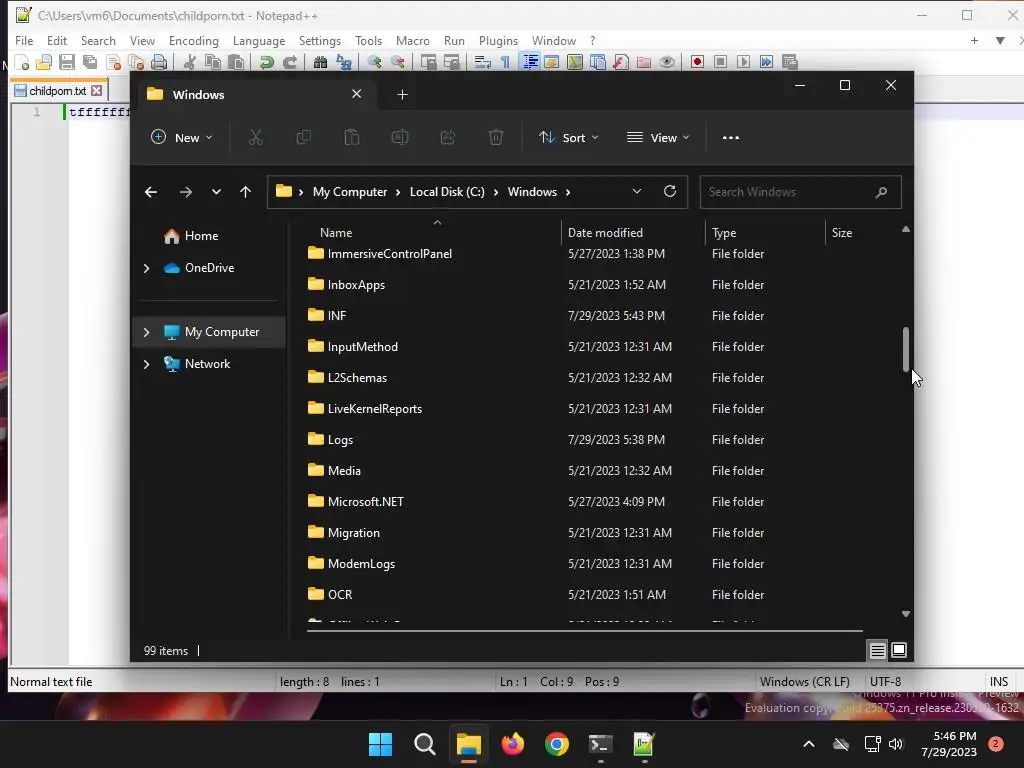Expand address bar history dropdown
The width and height of the screenshot is (1024, 768).
(637, 191)
